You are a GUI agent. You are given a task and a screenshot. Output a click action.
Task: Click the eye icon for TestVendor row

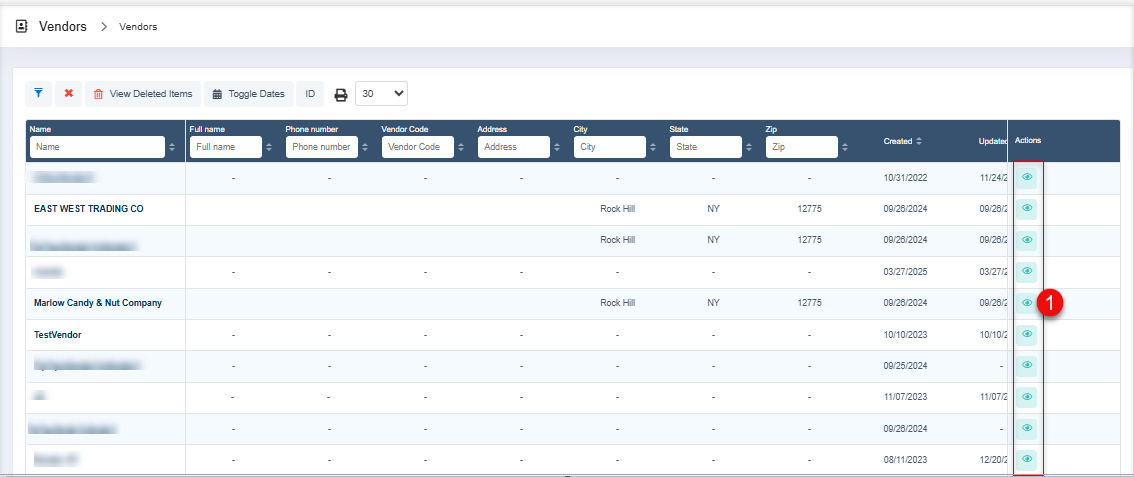coord(1026,334)
